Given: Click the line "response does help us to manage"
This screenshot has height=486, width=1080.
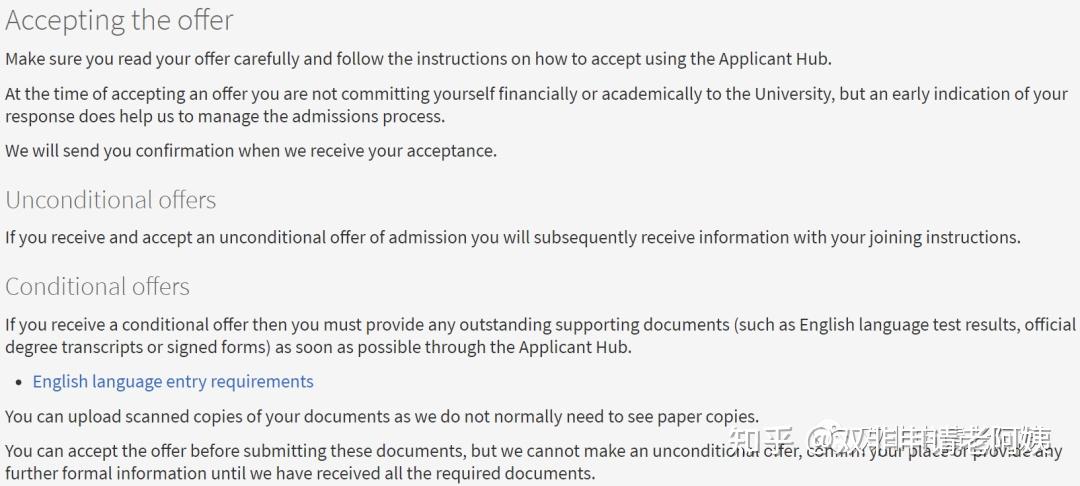Looking at the screenshot, I should 225,116.
